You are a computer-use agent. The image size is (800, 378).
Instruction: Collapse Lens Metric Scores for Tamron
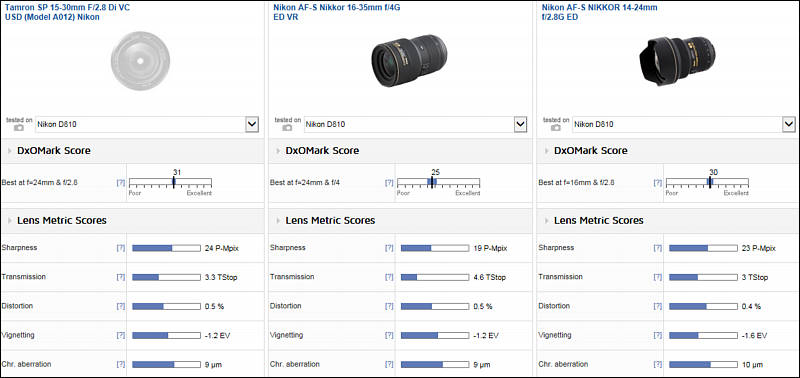click(x=10, y=221)
